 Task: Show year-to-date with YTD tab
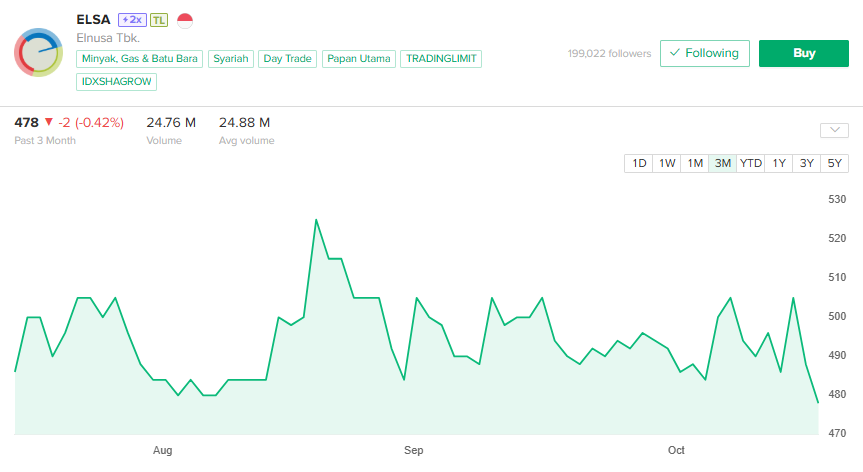751,163
